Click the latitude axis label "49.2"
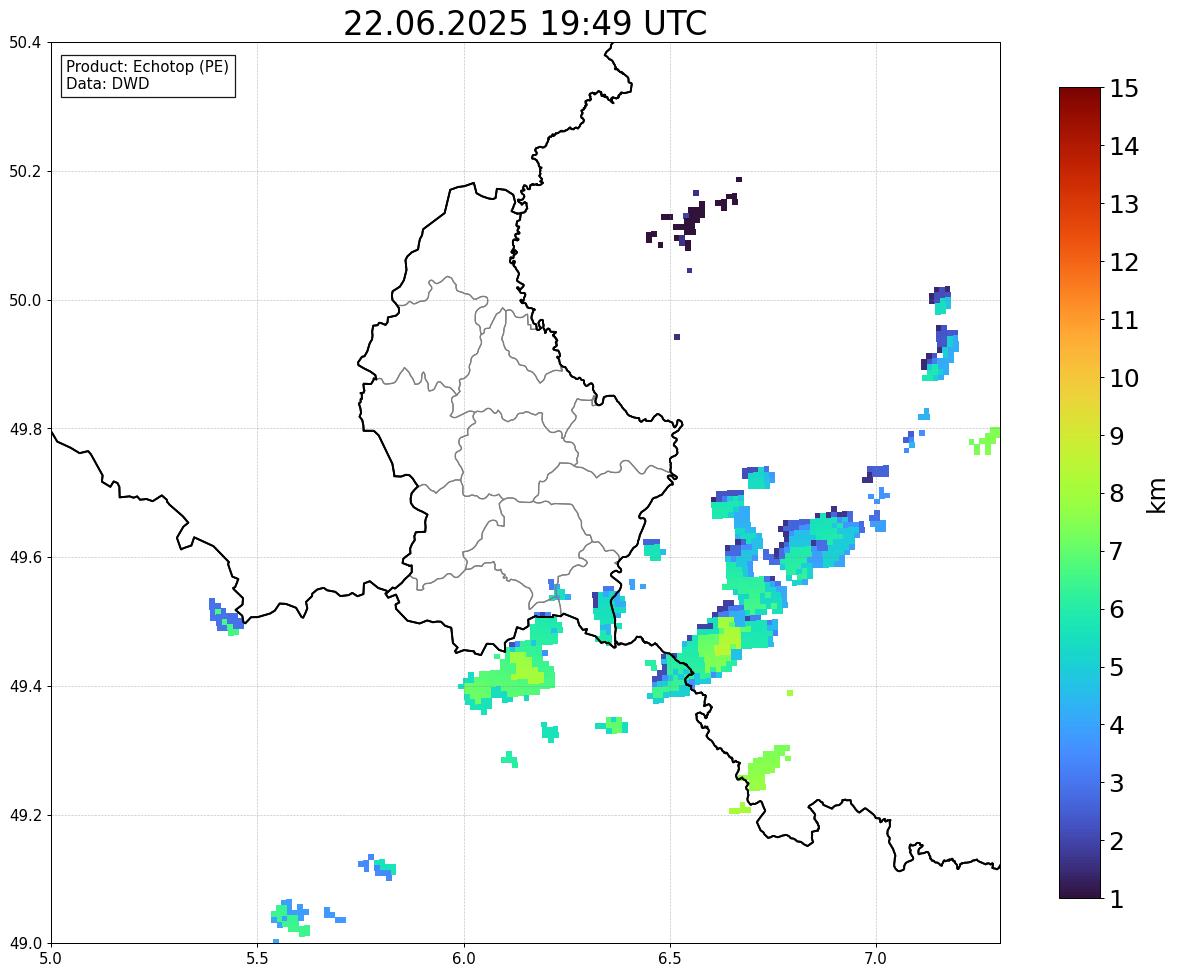Viewport: 1178px width, 976px height. click(x=25, y=815)
